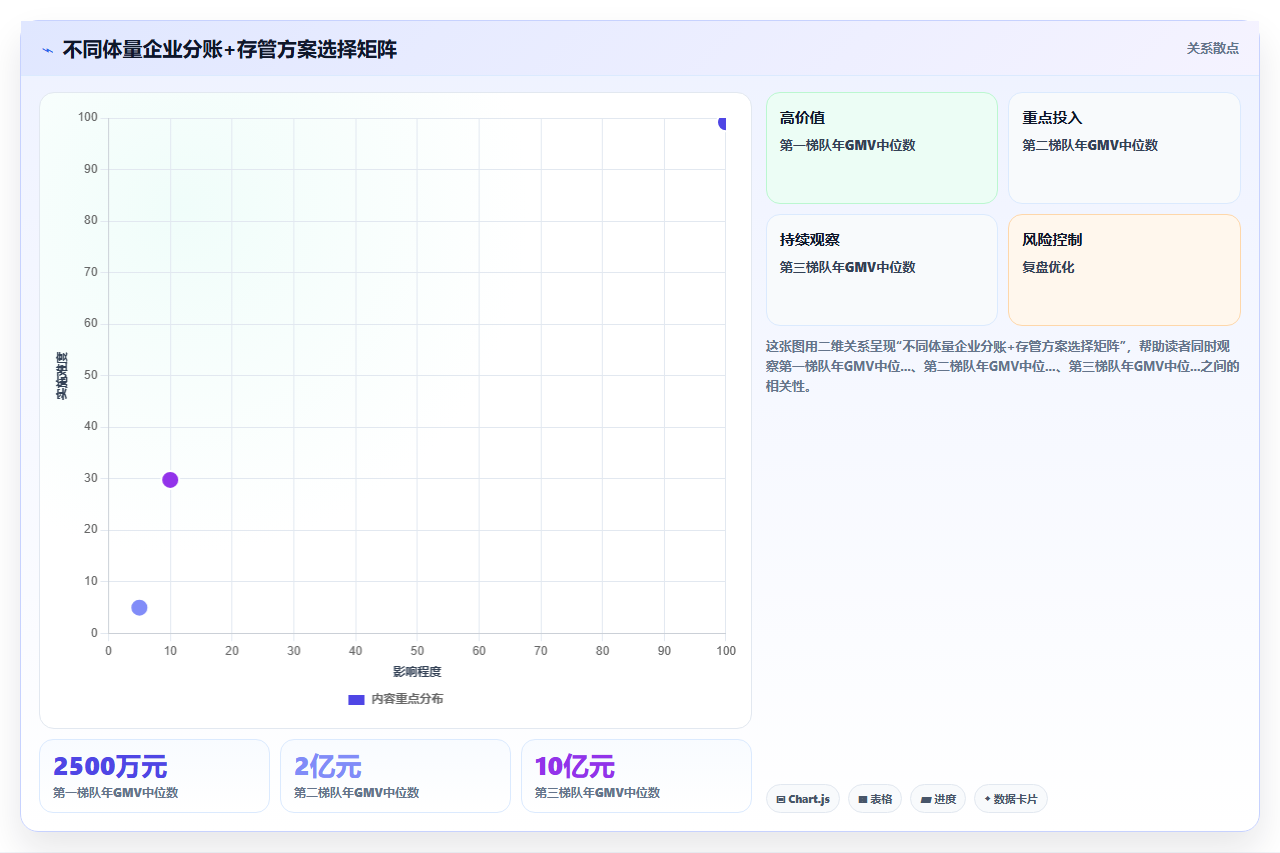This screenshot has height=853, width=1280.
Task: Click the 数据卡片 tag chip
Action: (x=1011, y=798)
